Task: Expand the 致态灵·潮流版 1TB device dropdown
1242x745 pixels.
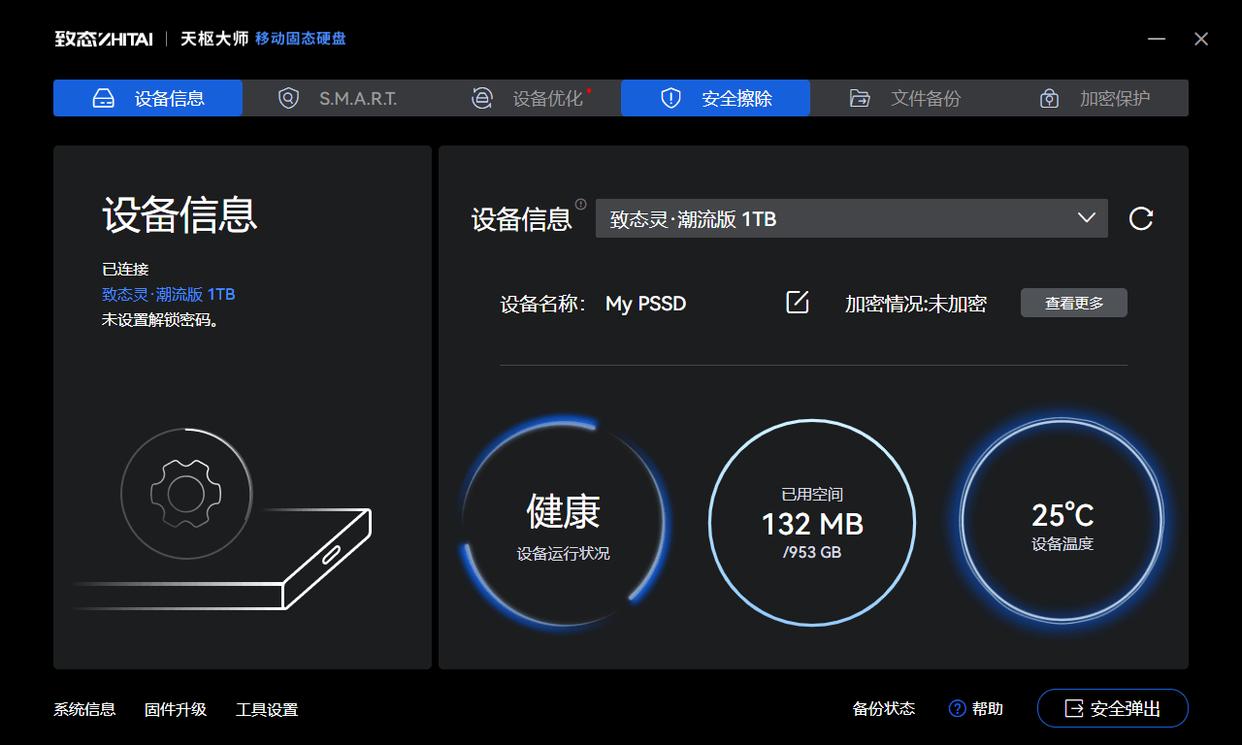Action: tap(851, 219)
